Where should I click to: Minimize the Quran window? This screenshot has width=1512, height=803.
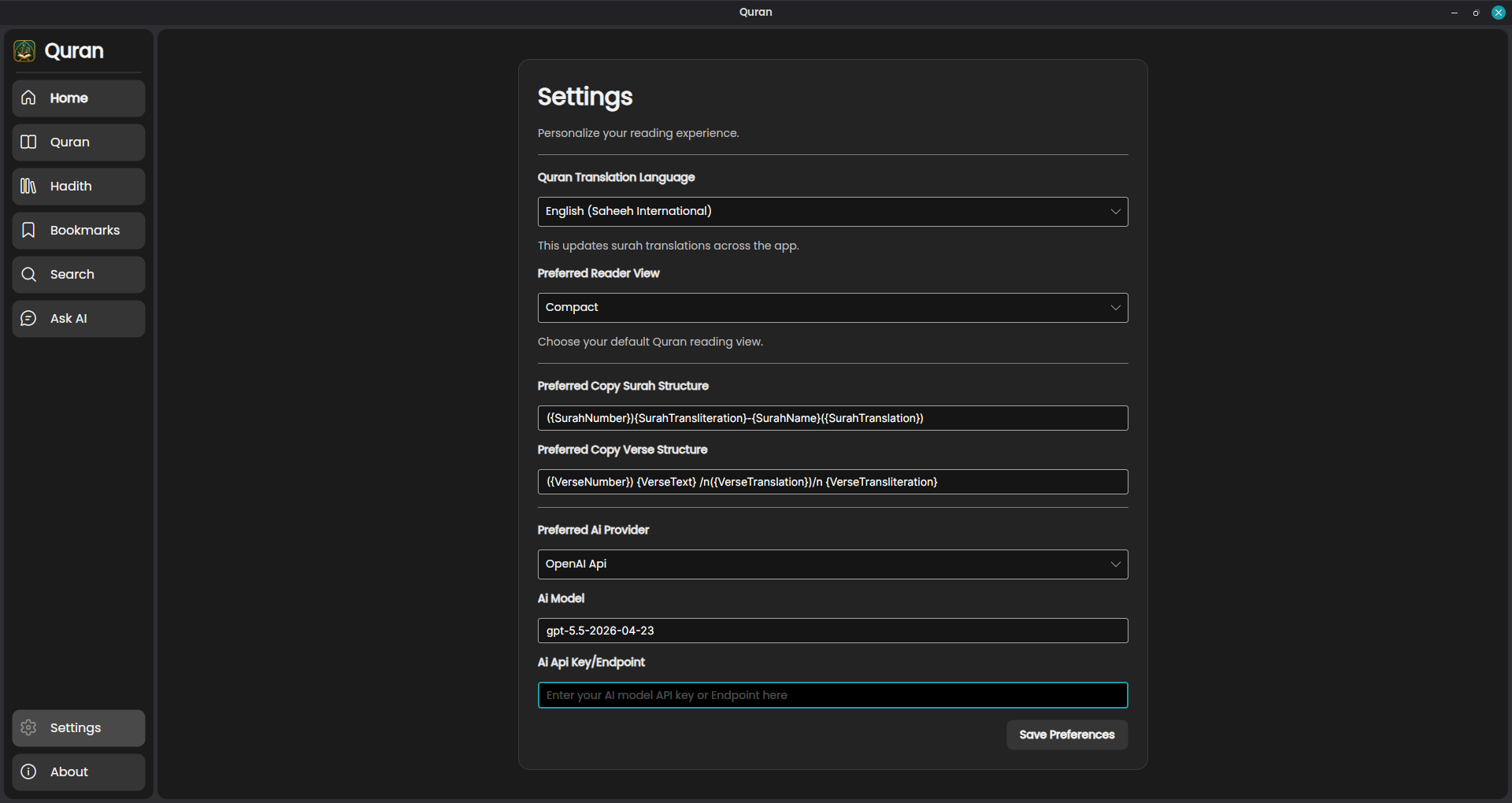coord(1455,13)
